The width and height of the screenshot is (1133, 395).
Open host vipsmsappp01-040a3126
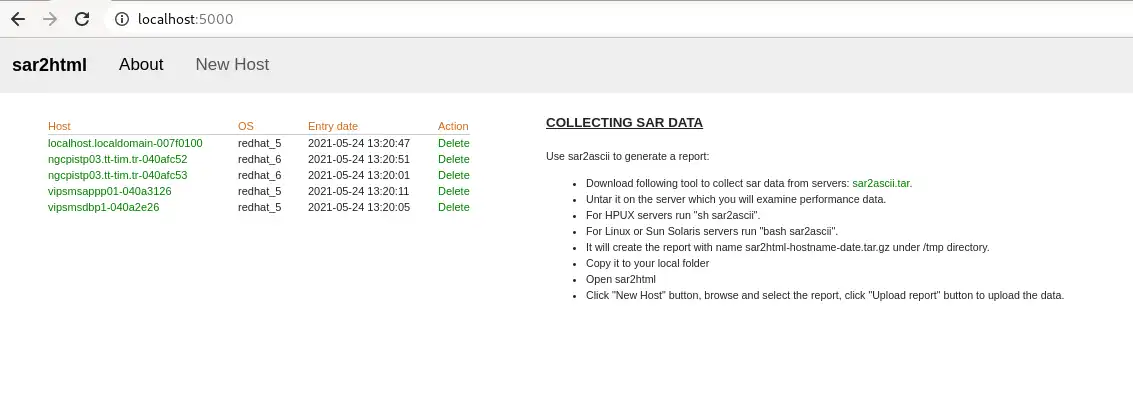click(x=110, y=191)
